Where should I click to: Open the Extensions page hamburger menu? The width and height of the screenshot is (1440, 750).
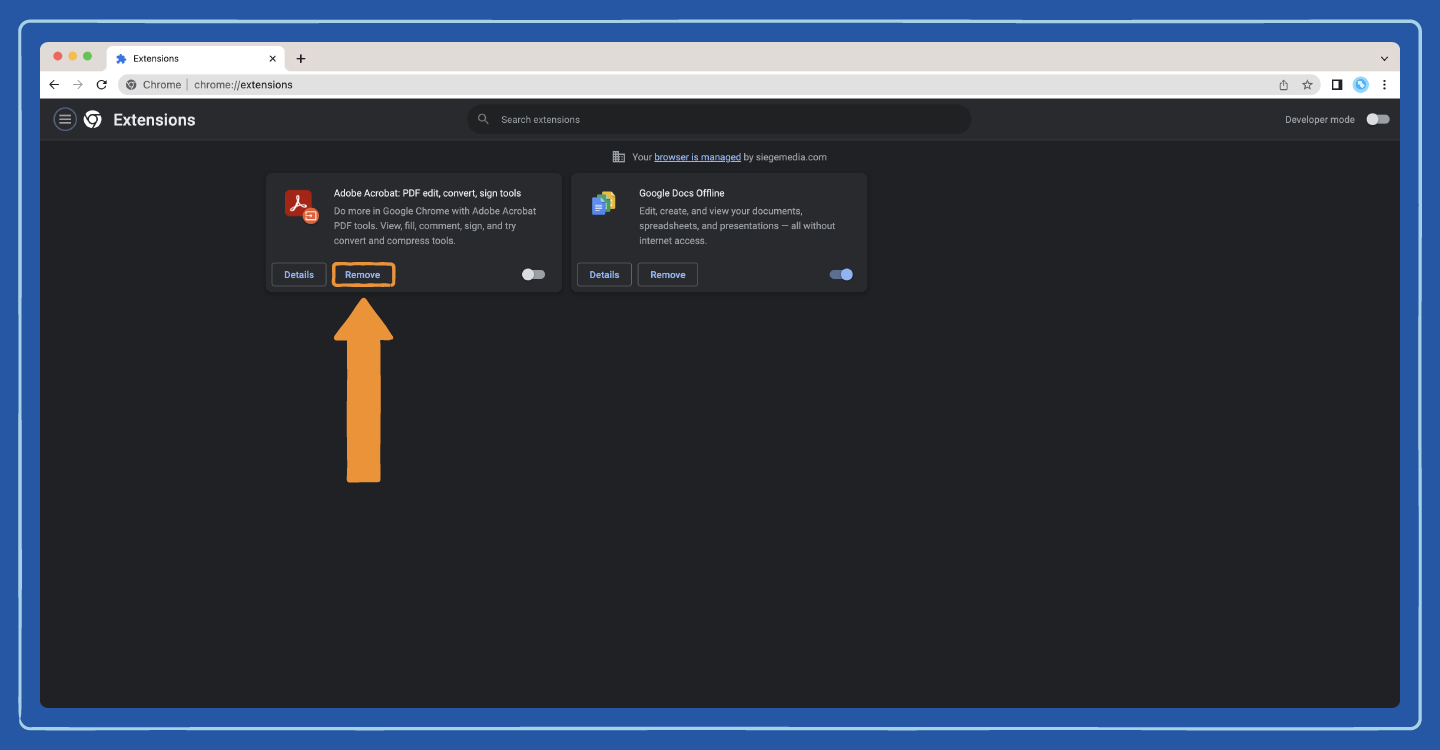coord(64,118)
